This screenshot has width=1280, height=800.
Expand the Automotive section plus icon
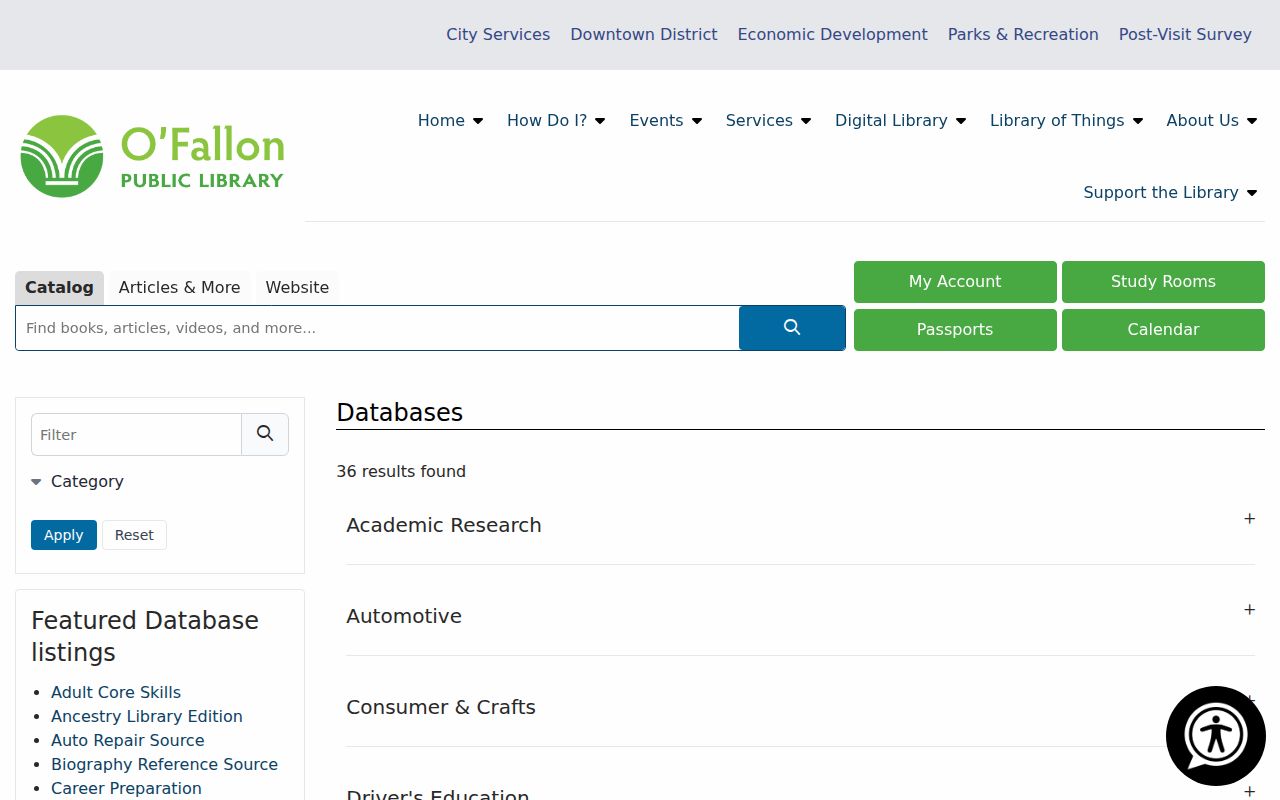click(1249, 610)
